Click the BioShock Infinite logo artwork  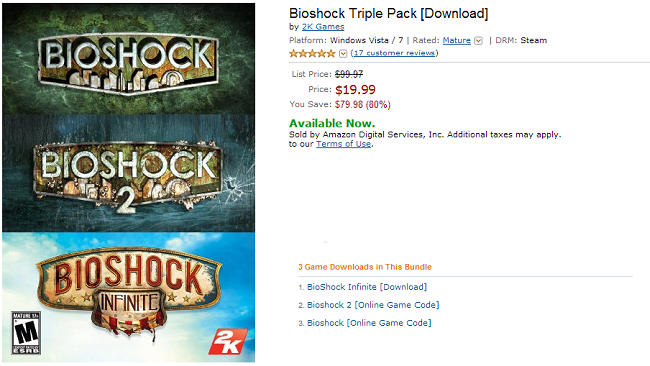pos(129,292)
